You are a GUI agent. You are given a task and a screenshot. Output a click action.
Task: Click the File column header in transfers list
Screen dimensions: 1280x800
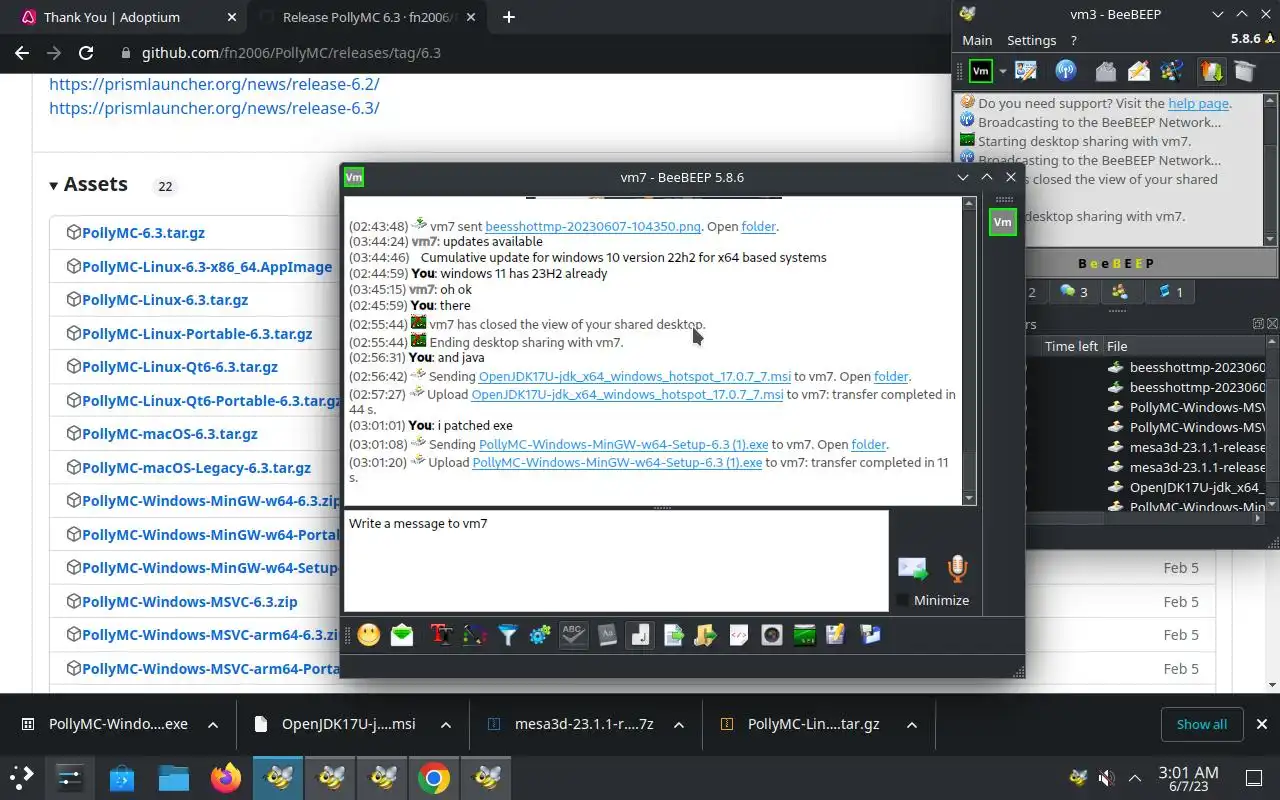coord(1185,346)
